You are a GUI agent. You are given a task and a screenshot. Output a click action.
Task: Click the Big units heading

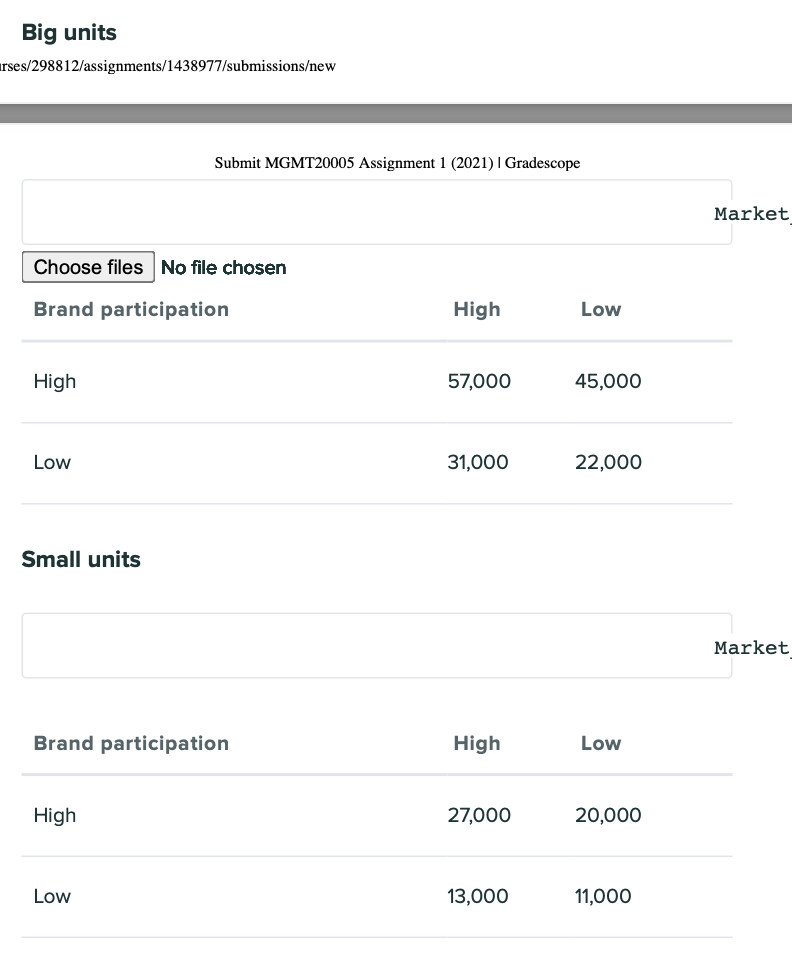69,33
